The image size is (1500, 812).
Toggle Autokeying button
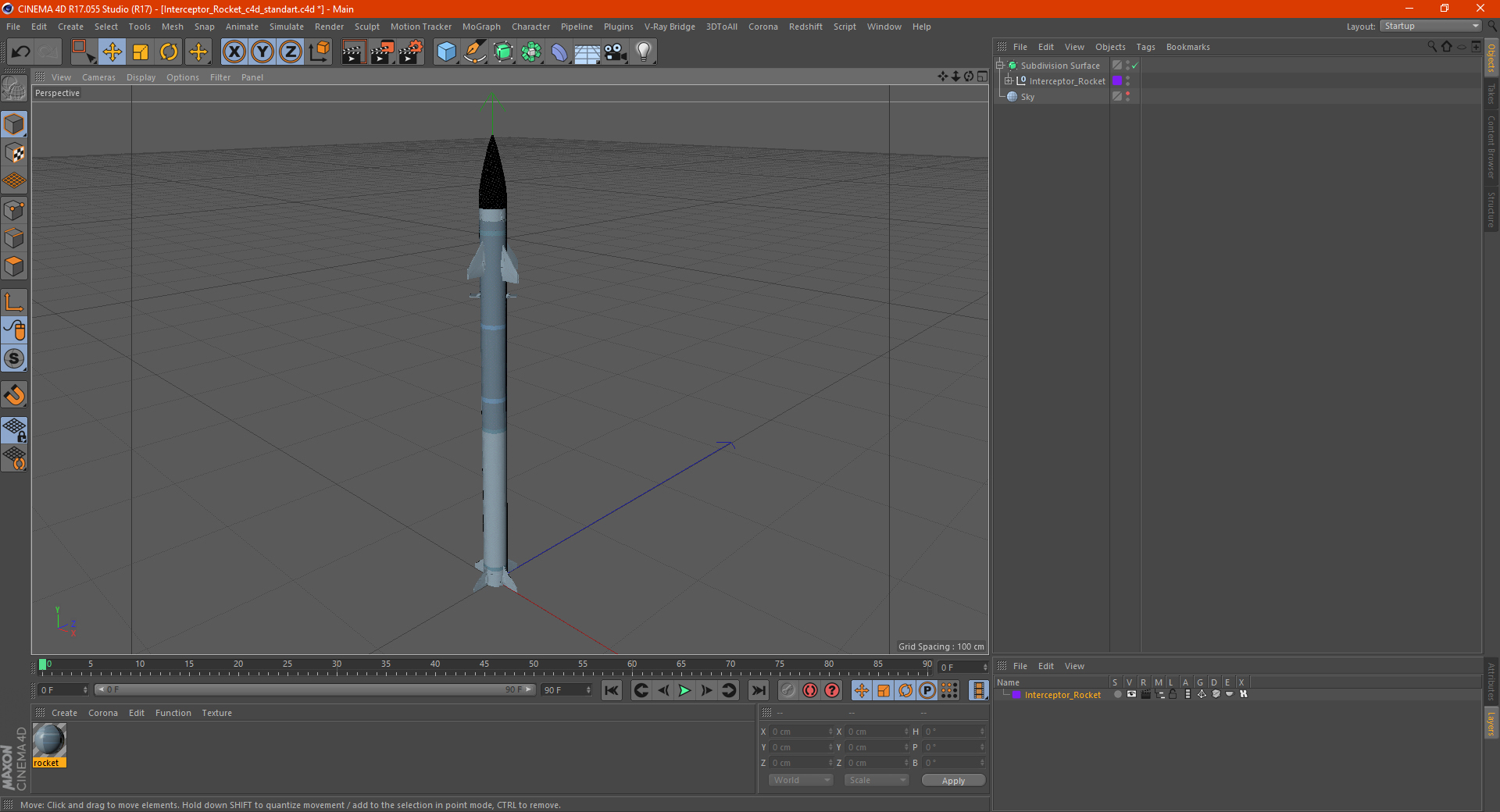pos(810,690)
